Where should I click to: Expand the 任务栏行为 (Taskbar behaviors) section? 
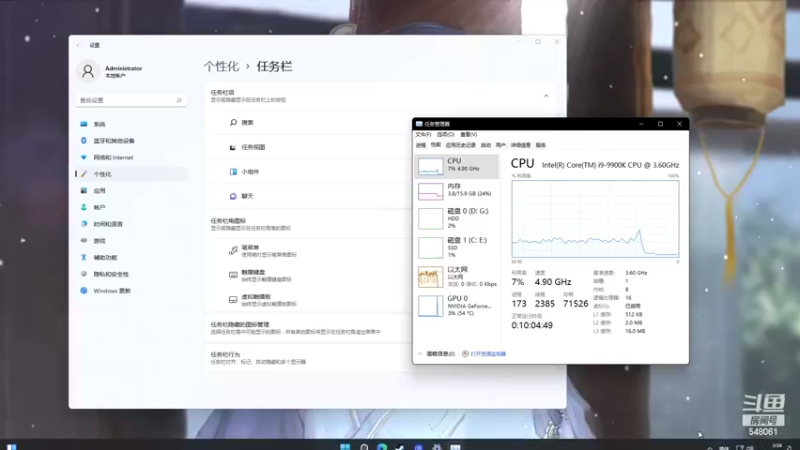pyautogui.click(x=309, y=358)
